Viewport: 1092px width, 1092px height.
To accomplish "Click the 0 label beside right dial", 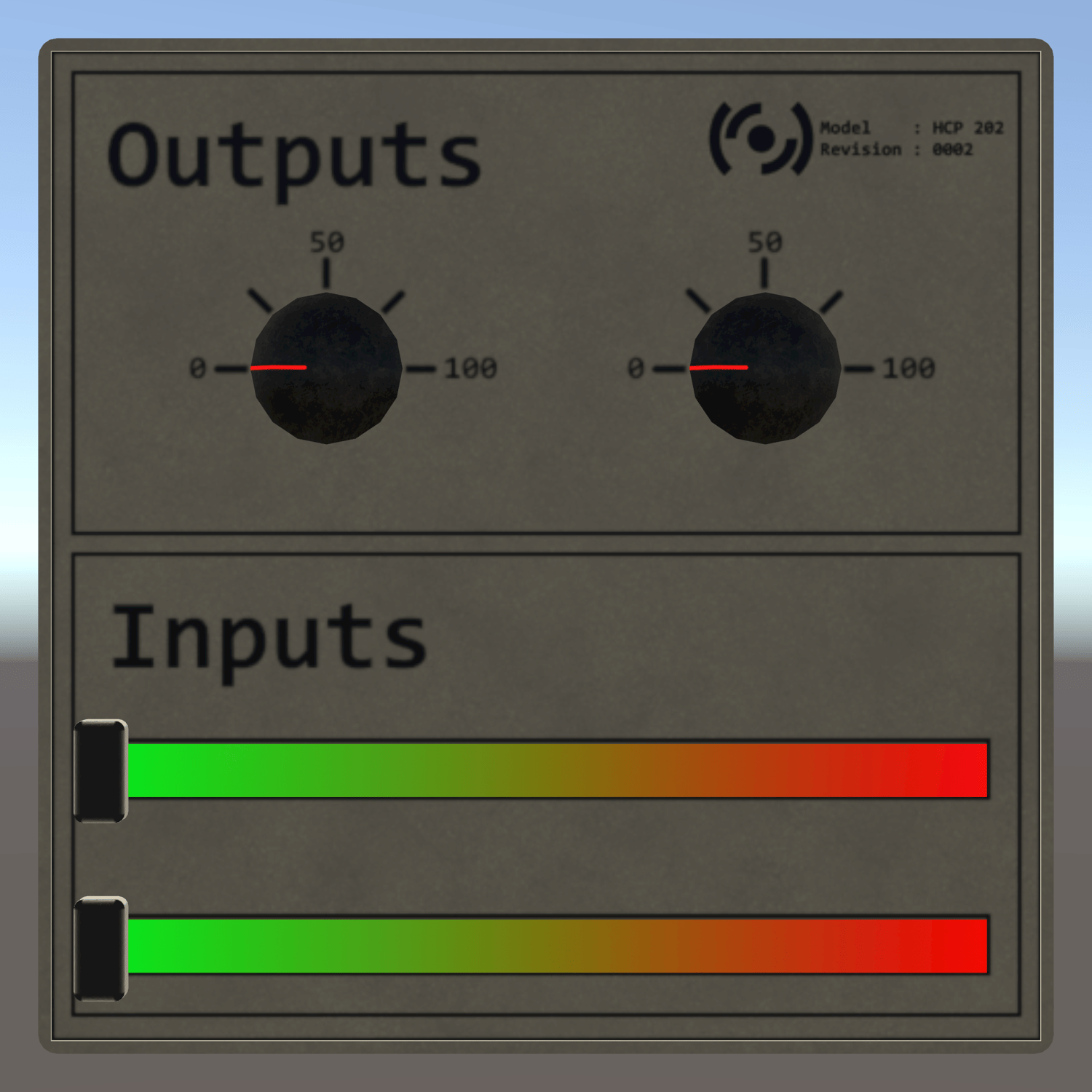I will [x=636, y=368].
